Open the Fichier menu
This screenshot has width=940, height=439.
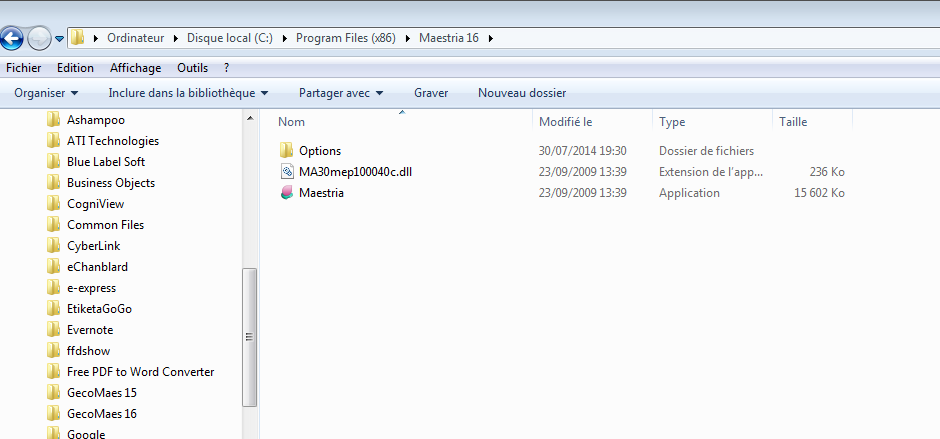point(24,68)
